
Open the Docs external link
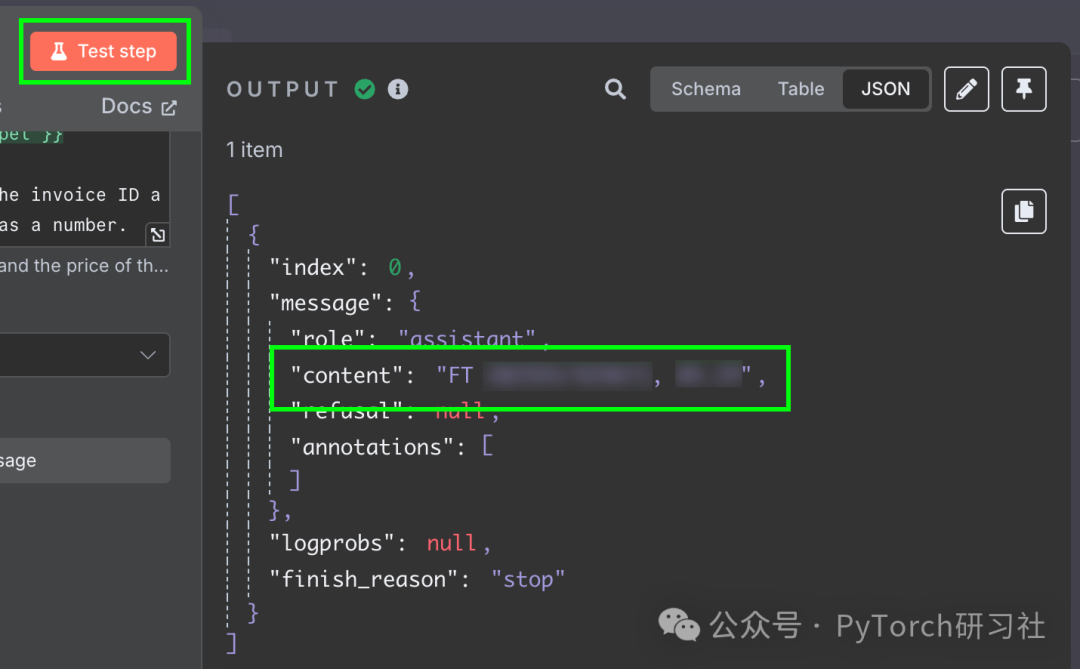(x=139, y=106)
